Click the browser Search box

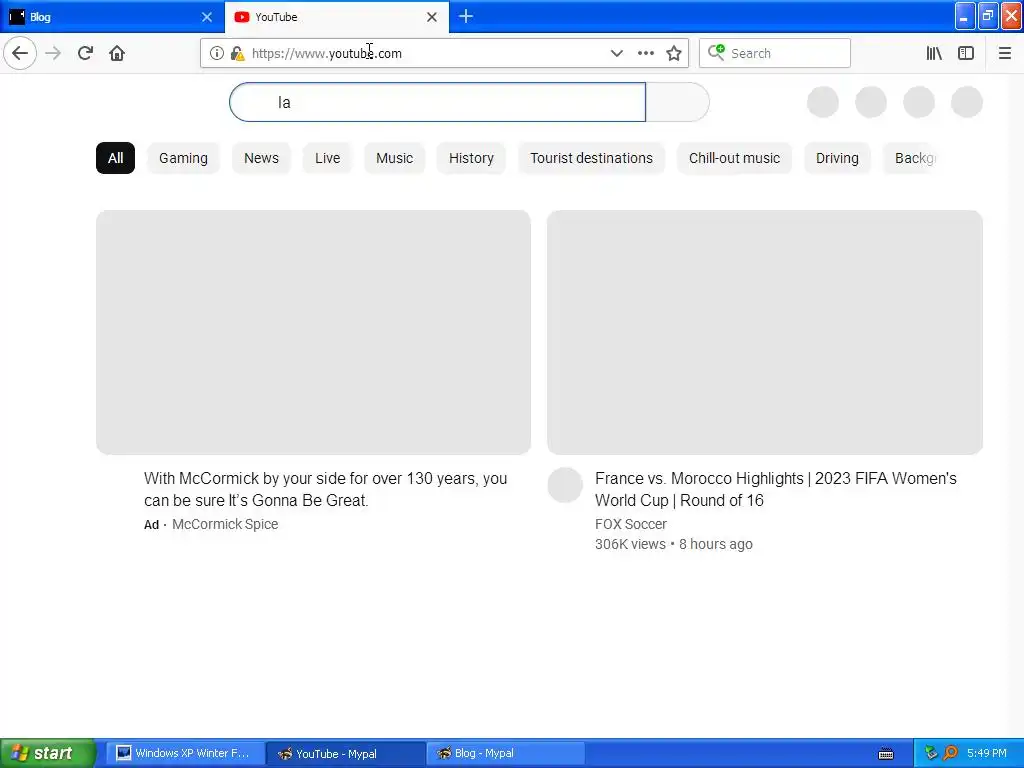(x=775, y=54)
